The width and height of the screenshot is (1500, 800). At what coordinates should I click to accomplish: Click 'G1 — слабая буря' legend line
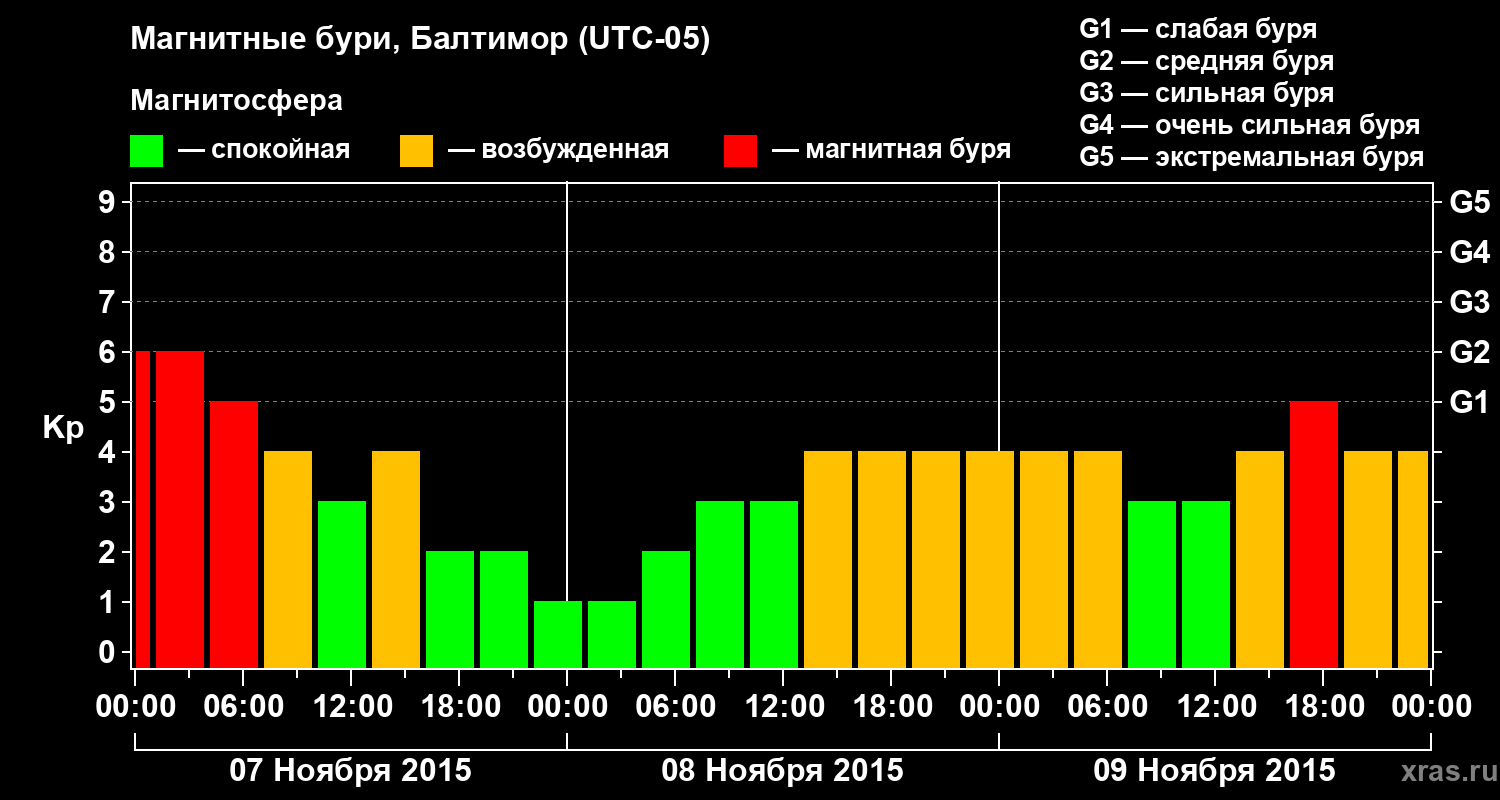pos(1198,29)
